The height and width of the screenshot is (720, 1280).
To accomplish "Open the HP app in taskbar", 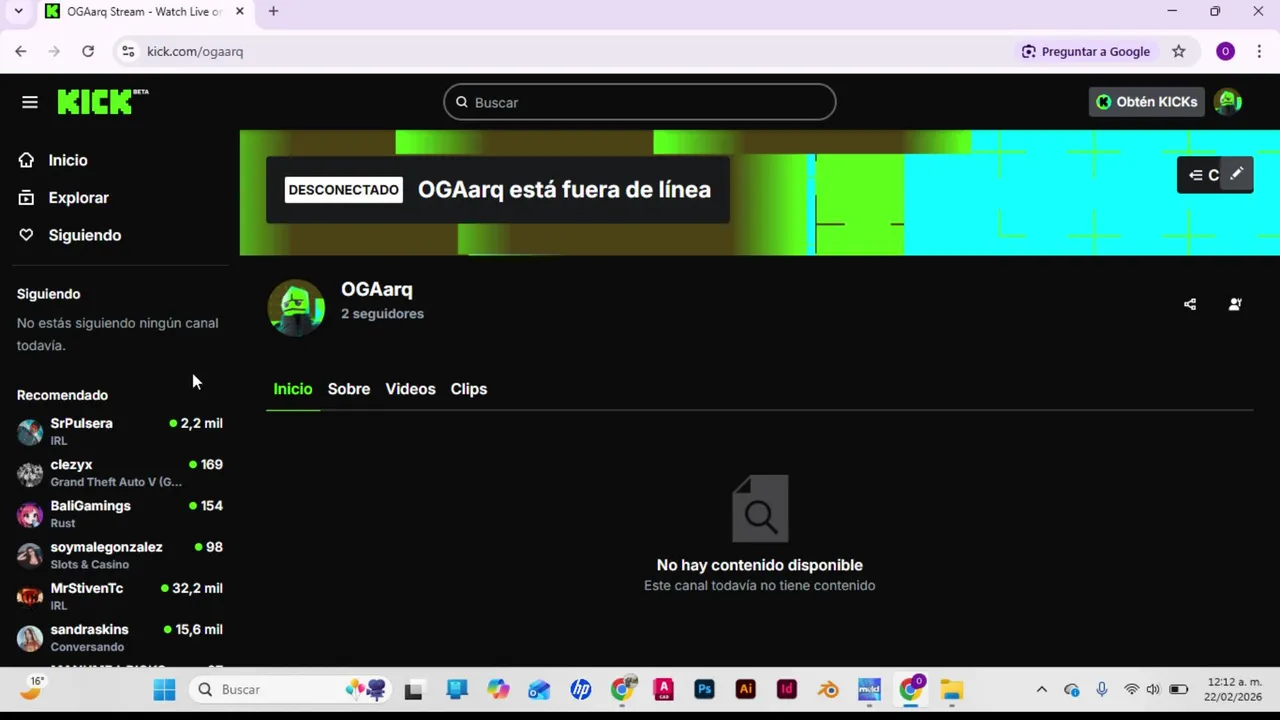I will [581, 690].
